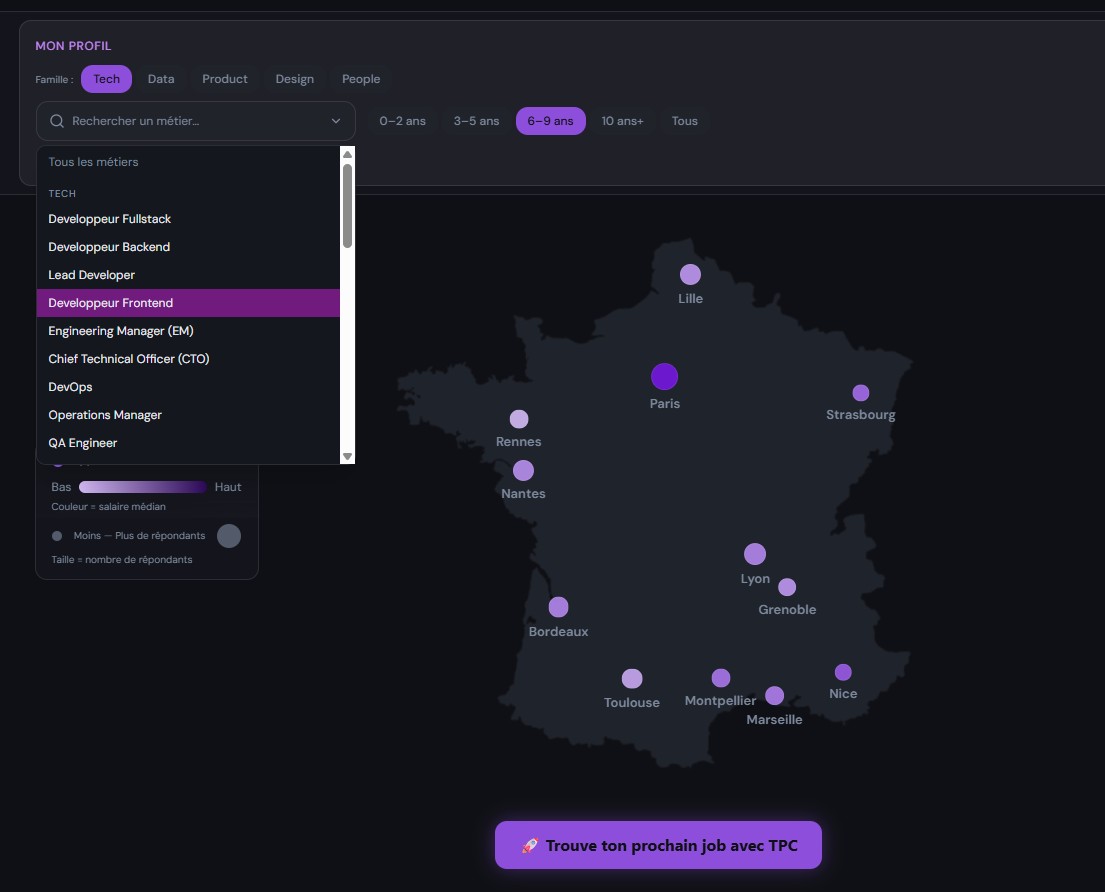Open the Design family tab
This screenshot has width=1105, height=892.
(x=294, y=79)
